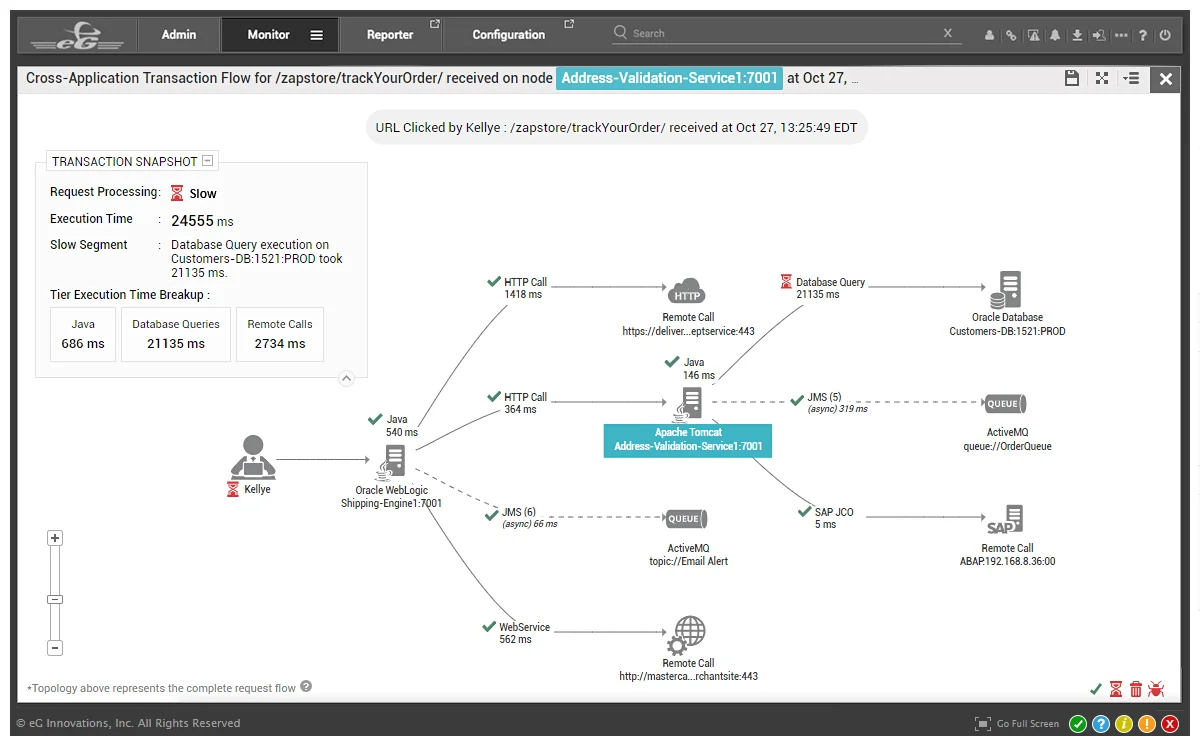Click the ActiveMQ OrderQueue queue icon
This screenshot has height=746, width=1200.
click(x=1005, y=404)
